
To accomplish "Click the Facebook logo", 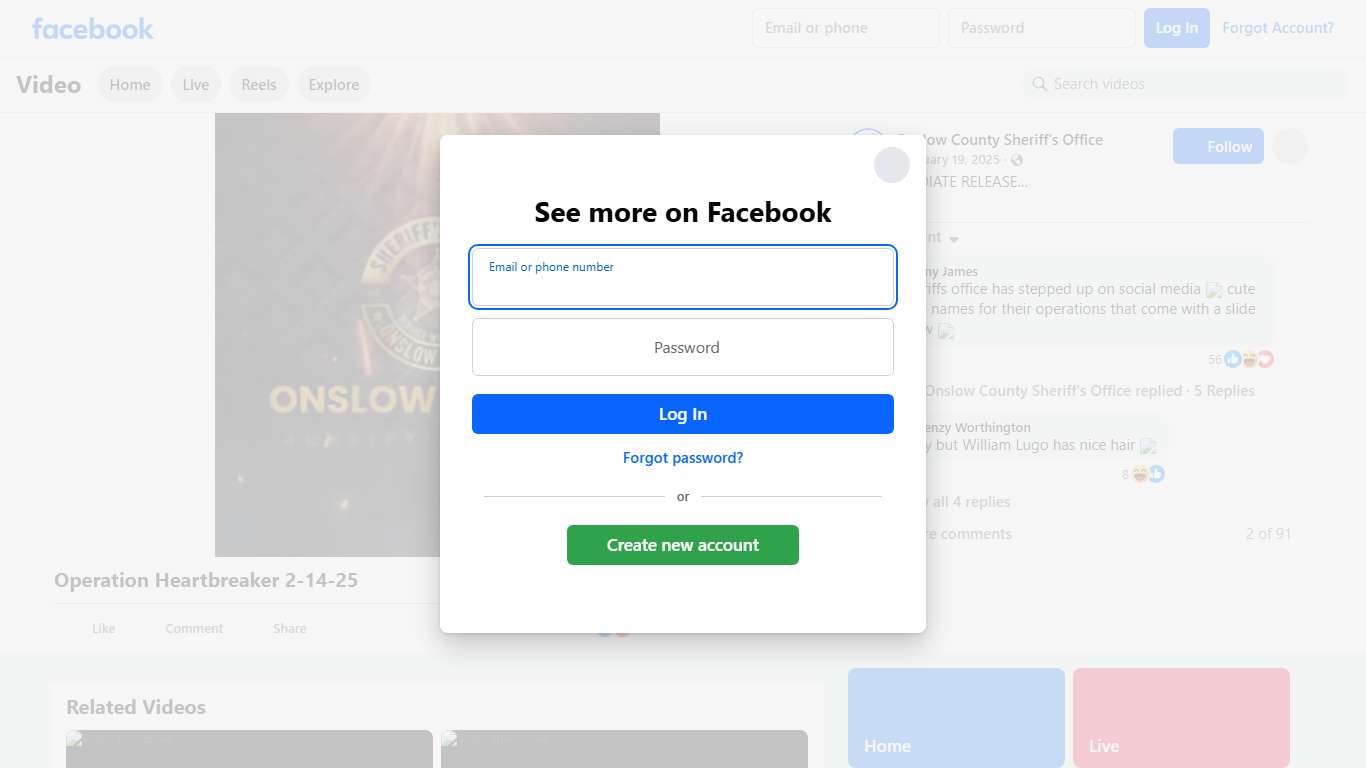I will 93,28.
